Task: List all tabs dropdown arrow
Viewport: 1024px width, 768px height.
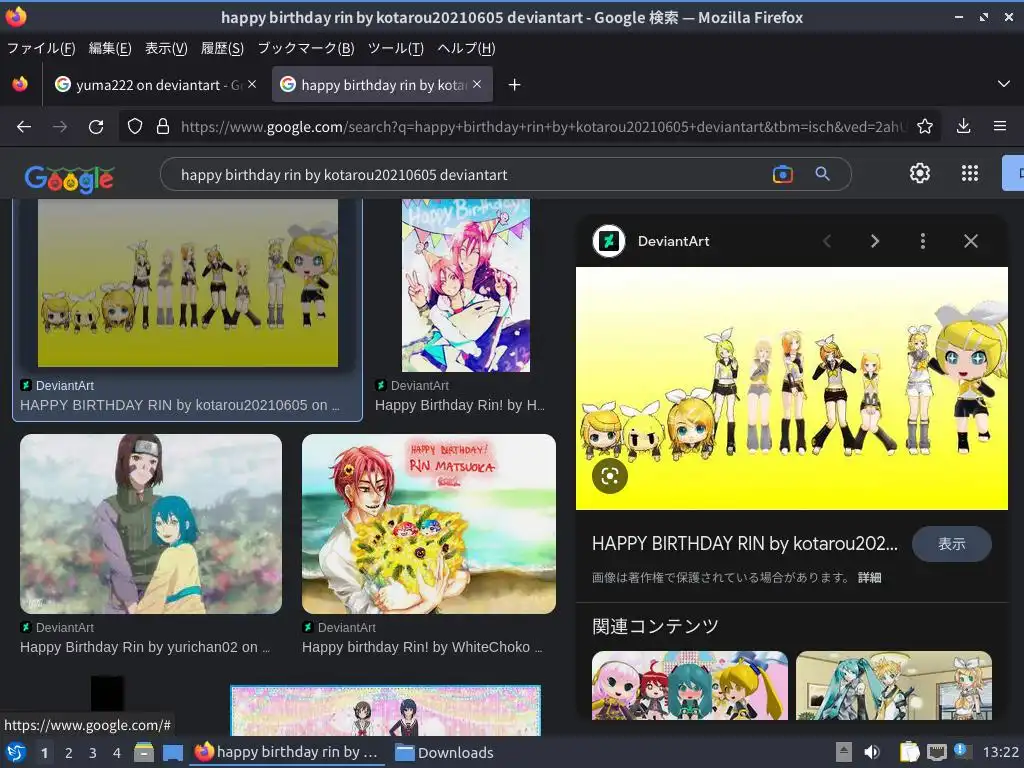Action: pos(1003,84)
